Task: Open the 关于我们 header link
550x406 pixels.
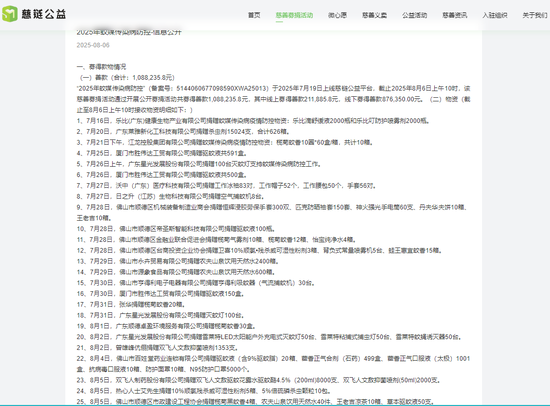Action: pos(535,15)
